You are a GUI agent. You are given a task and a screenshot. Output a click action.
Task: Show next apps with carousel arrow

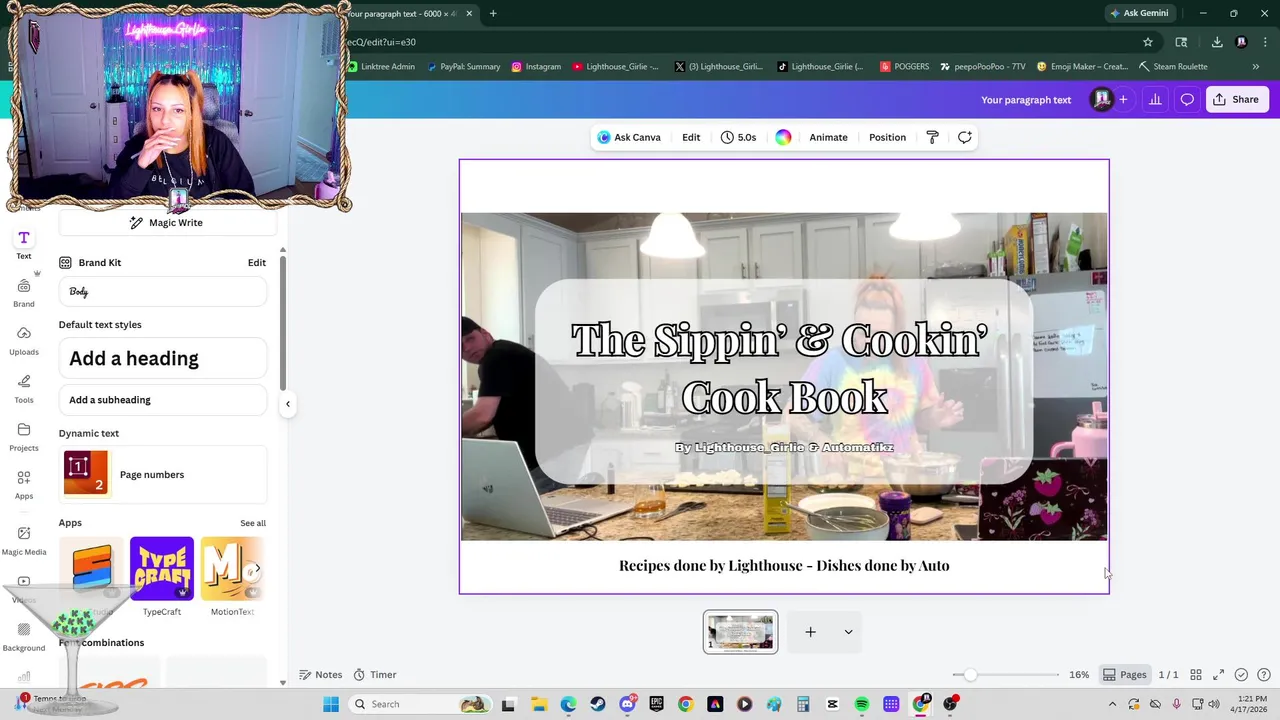257,568
